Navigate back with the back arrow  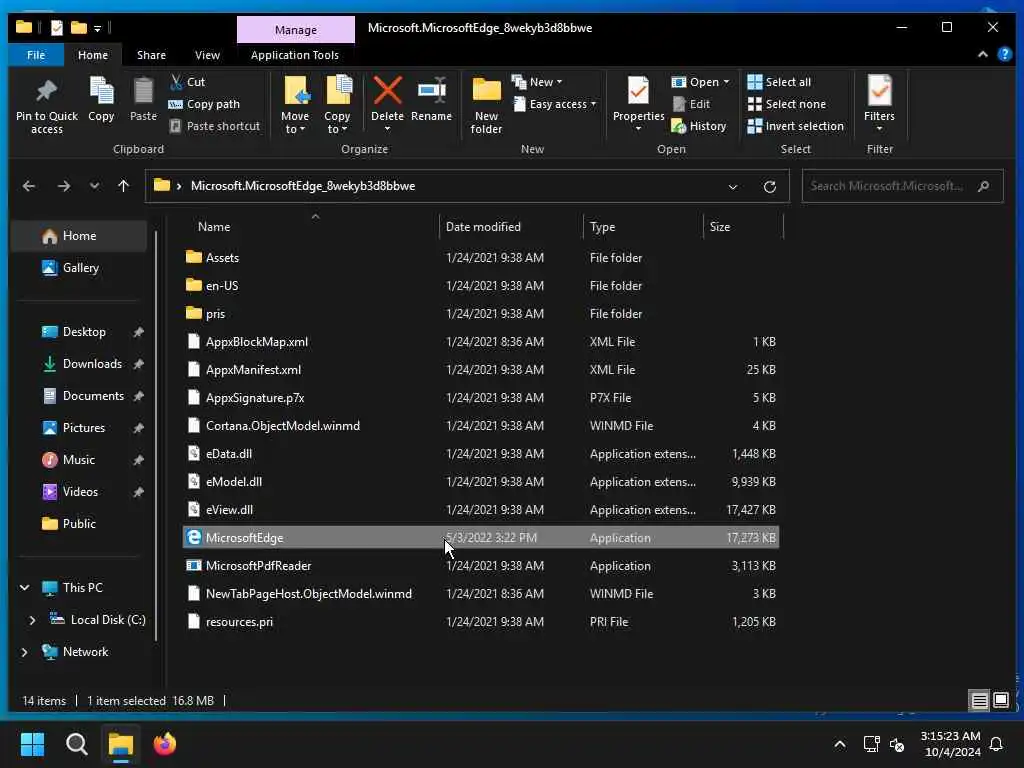(x=29, y=186)
